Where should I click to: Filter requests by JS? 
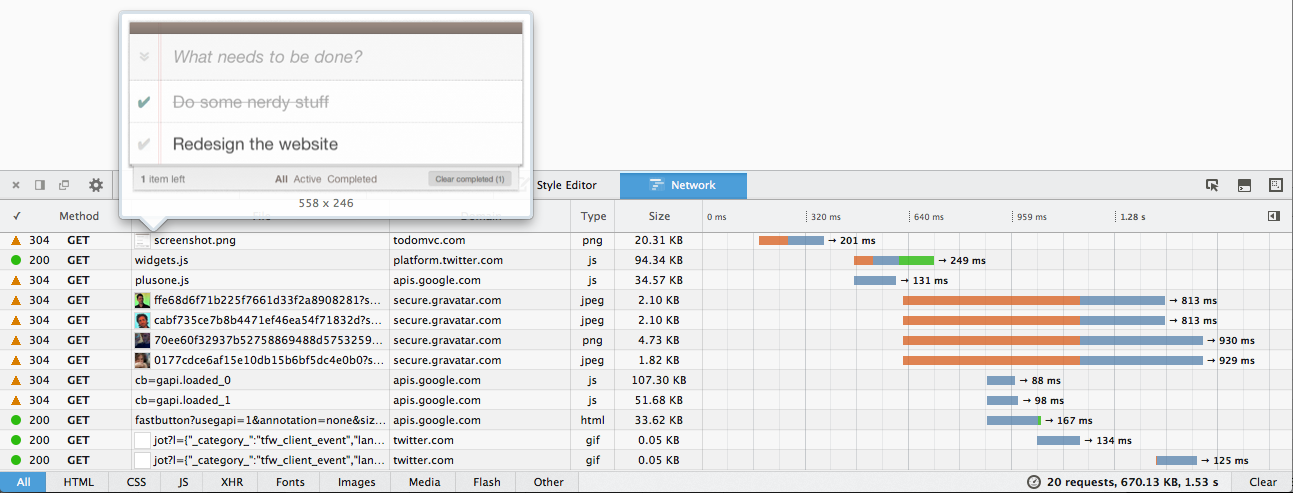183,482
